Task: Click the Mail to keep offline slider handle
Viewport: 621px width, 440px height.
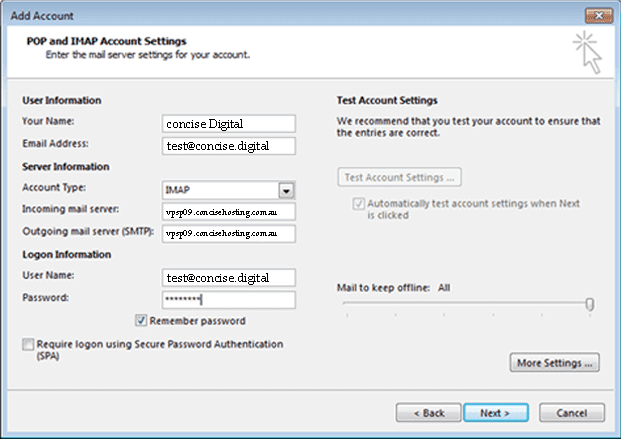Action: point(590,304)
